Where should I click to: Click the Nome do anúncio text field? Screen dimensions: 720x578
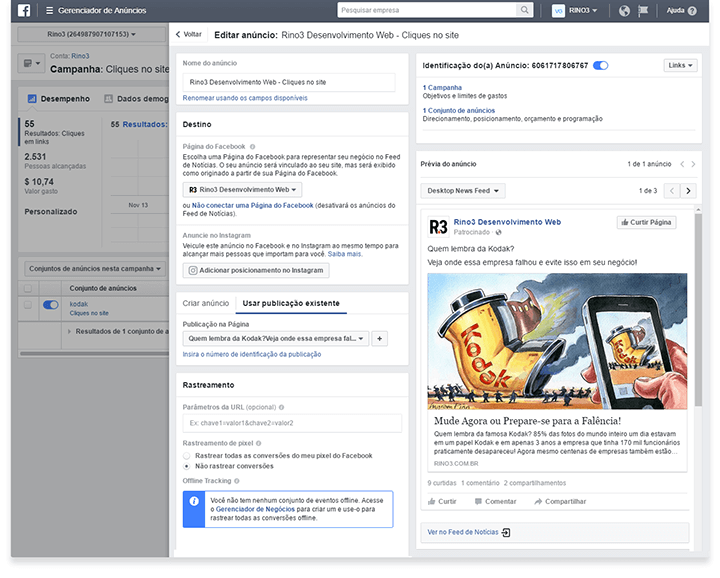pos(289,83)
